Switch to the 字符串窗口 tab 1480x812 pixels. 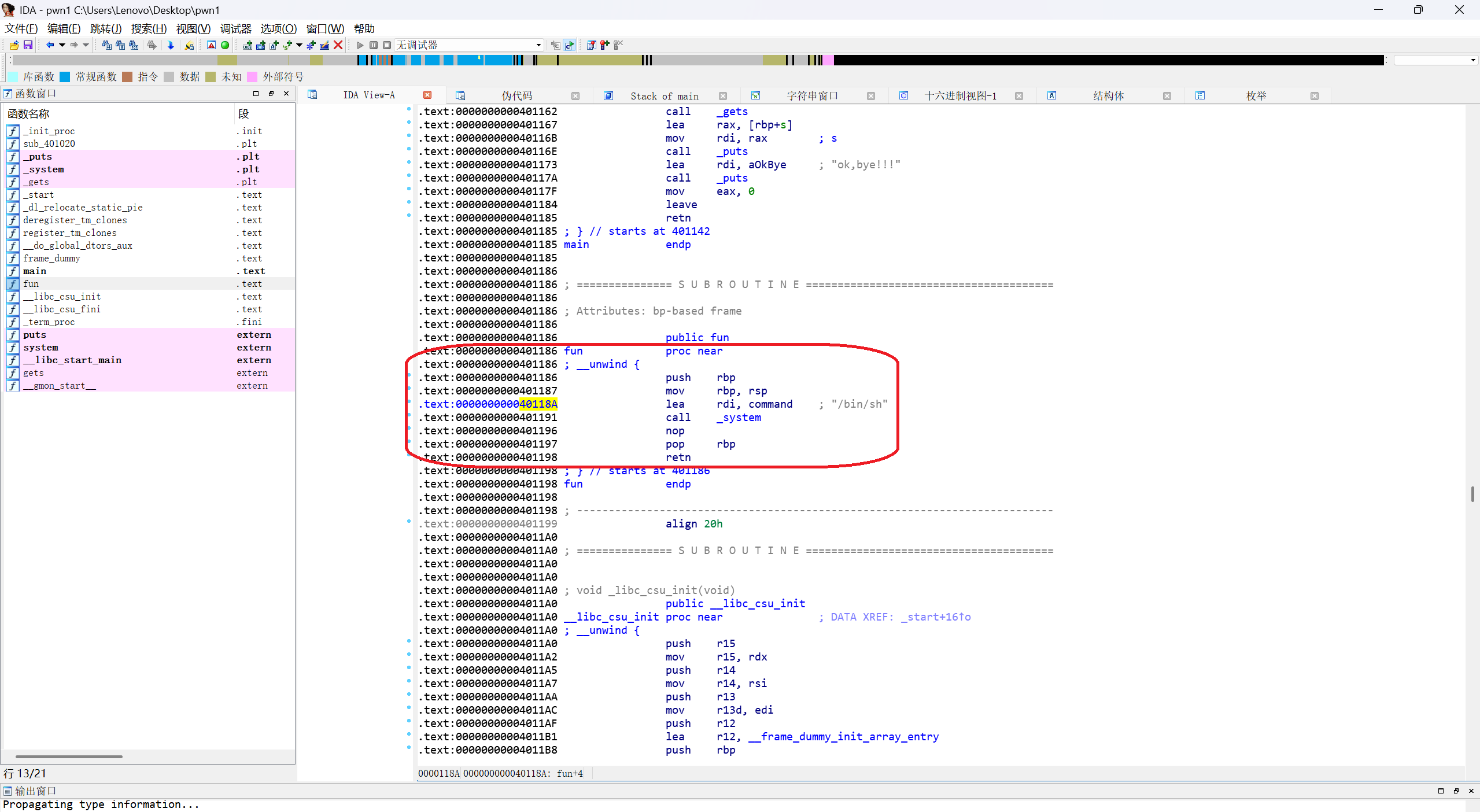point(811,95)
